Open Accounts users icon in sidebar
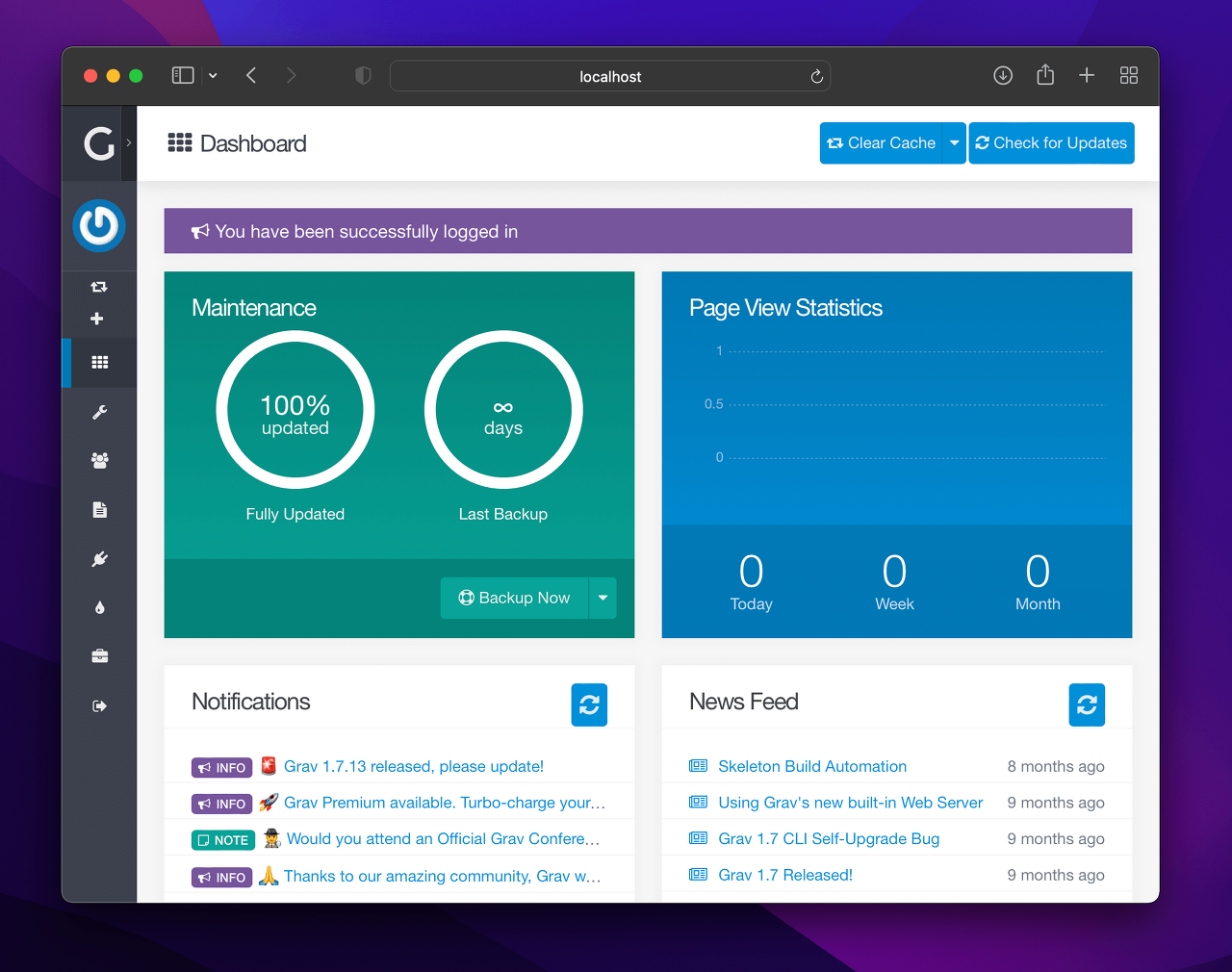 [100, 460]
